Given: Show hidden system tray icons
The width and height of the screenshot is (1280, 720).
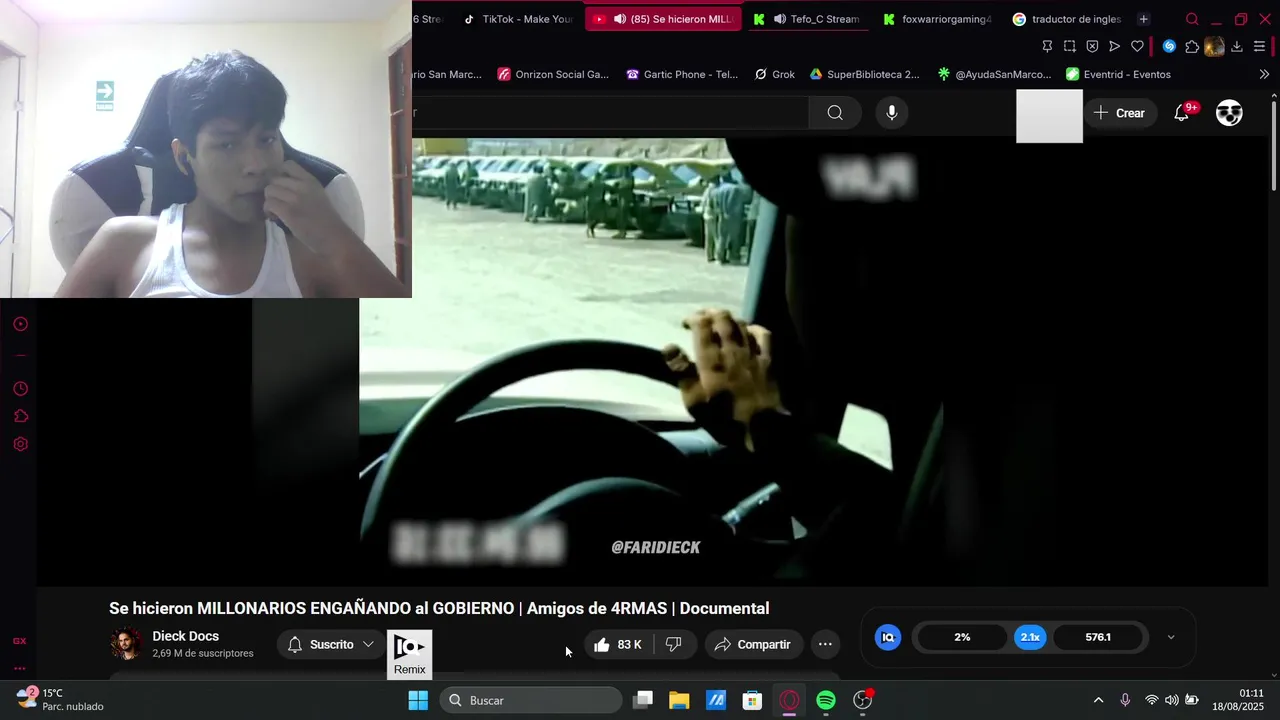Looking at the screenshot, I should click(1098, 700).
